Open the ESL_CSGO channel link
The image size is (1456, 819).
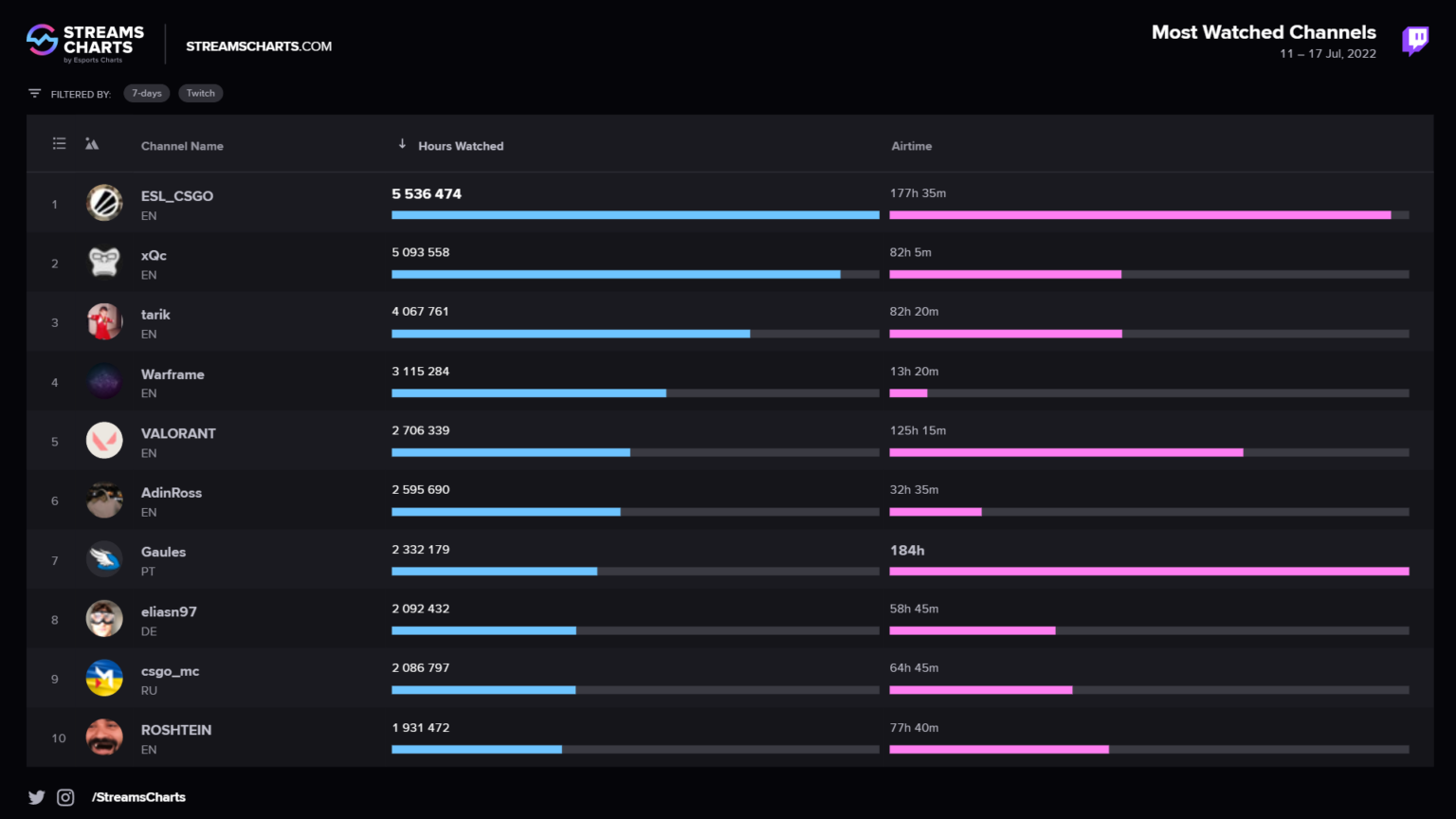(176, 195)
